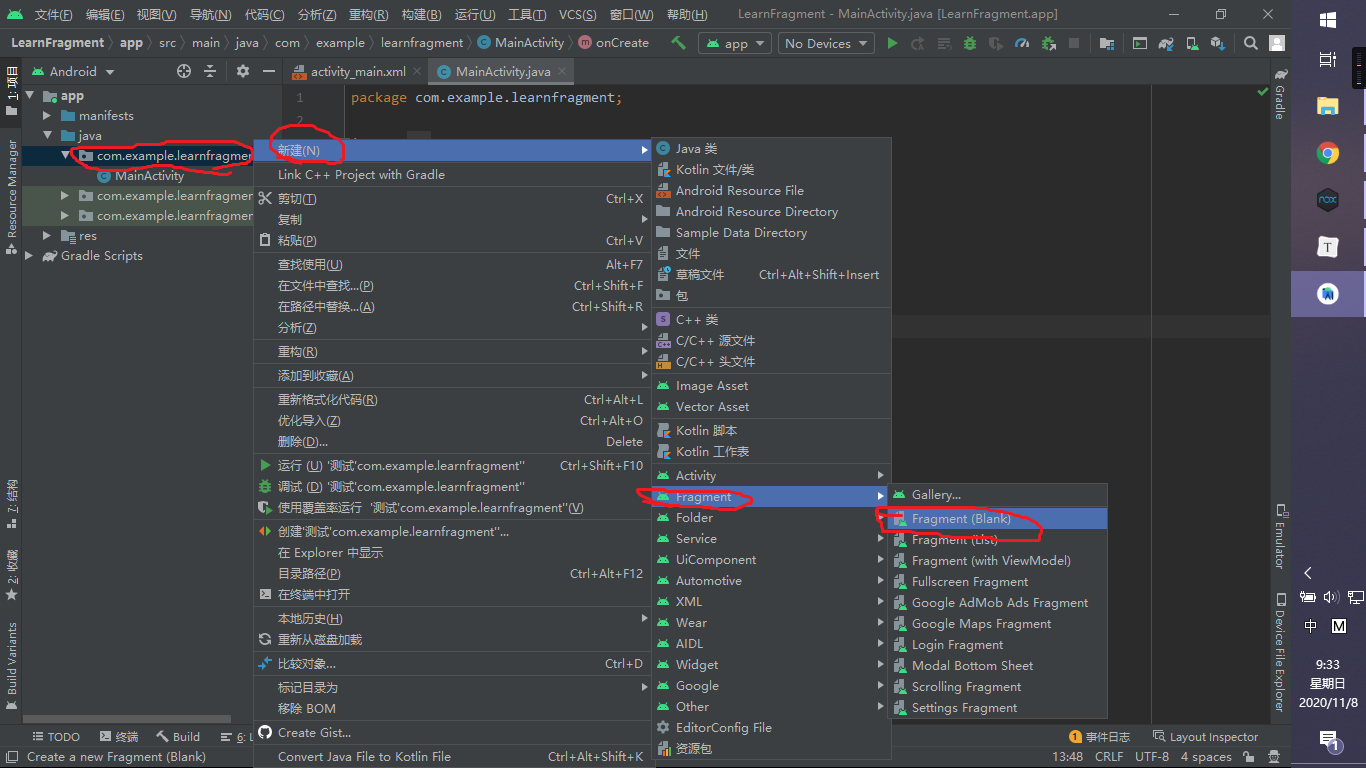This screenshot has height=768, width=1366.
Task: Select Kotlin 文件/类 in the New submenu
Action: pos(770,169)
